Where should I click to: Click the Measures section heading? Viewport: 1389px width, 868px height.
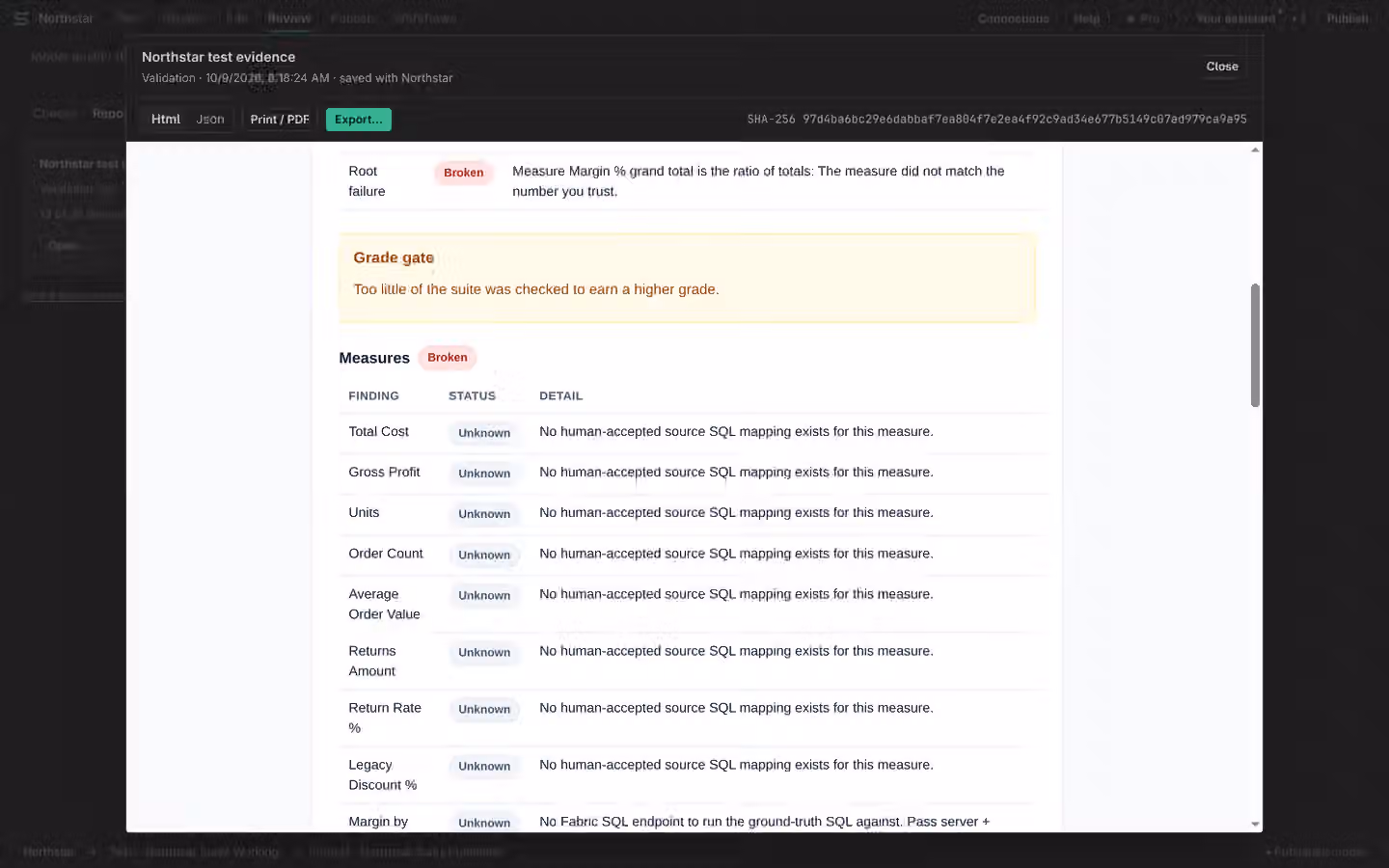pos(374,358)
